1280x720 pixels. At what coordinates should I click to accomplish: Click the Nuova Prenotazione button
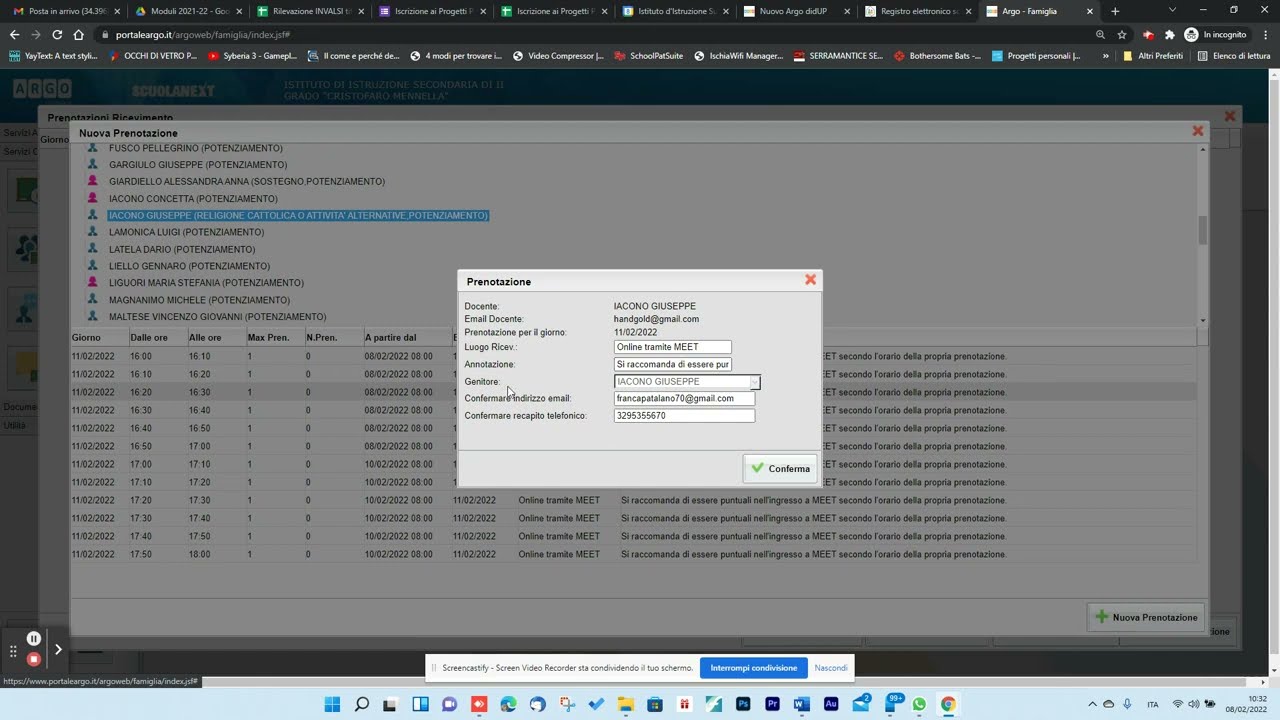click(1146, 617)
